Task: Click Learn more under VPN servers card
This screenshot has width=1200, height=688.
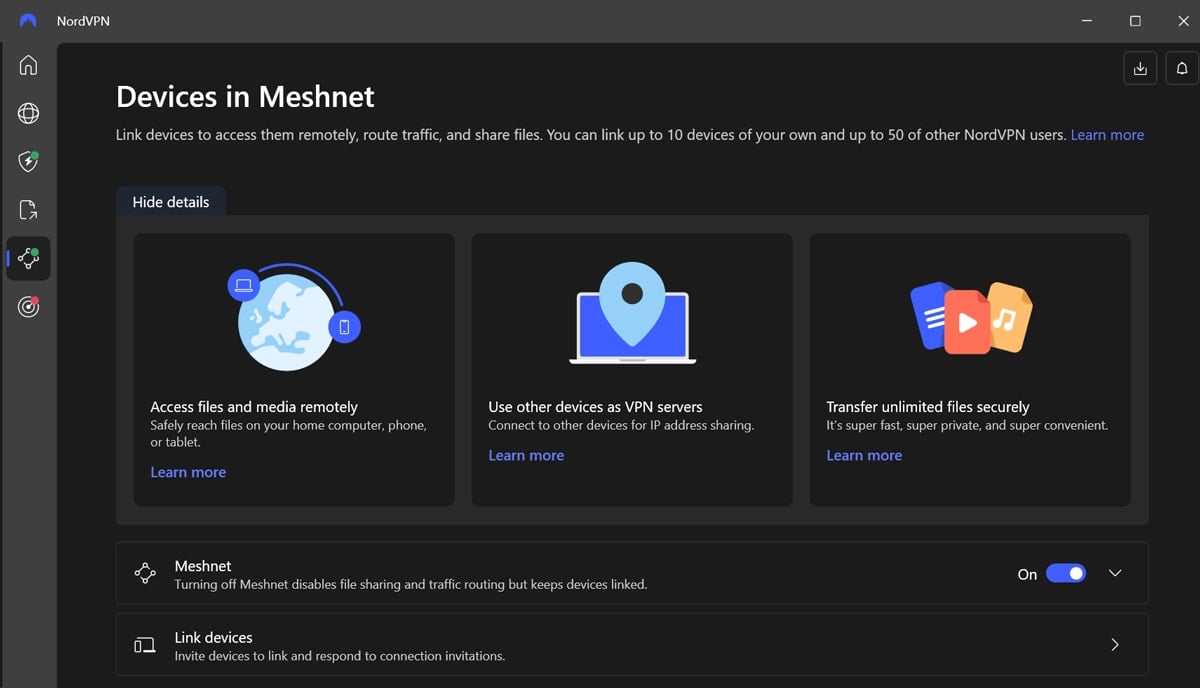Action: click(x=526, y=455)
